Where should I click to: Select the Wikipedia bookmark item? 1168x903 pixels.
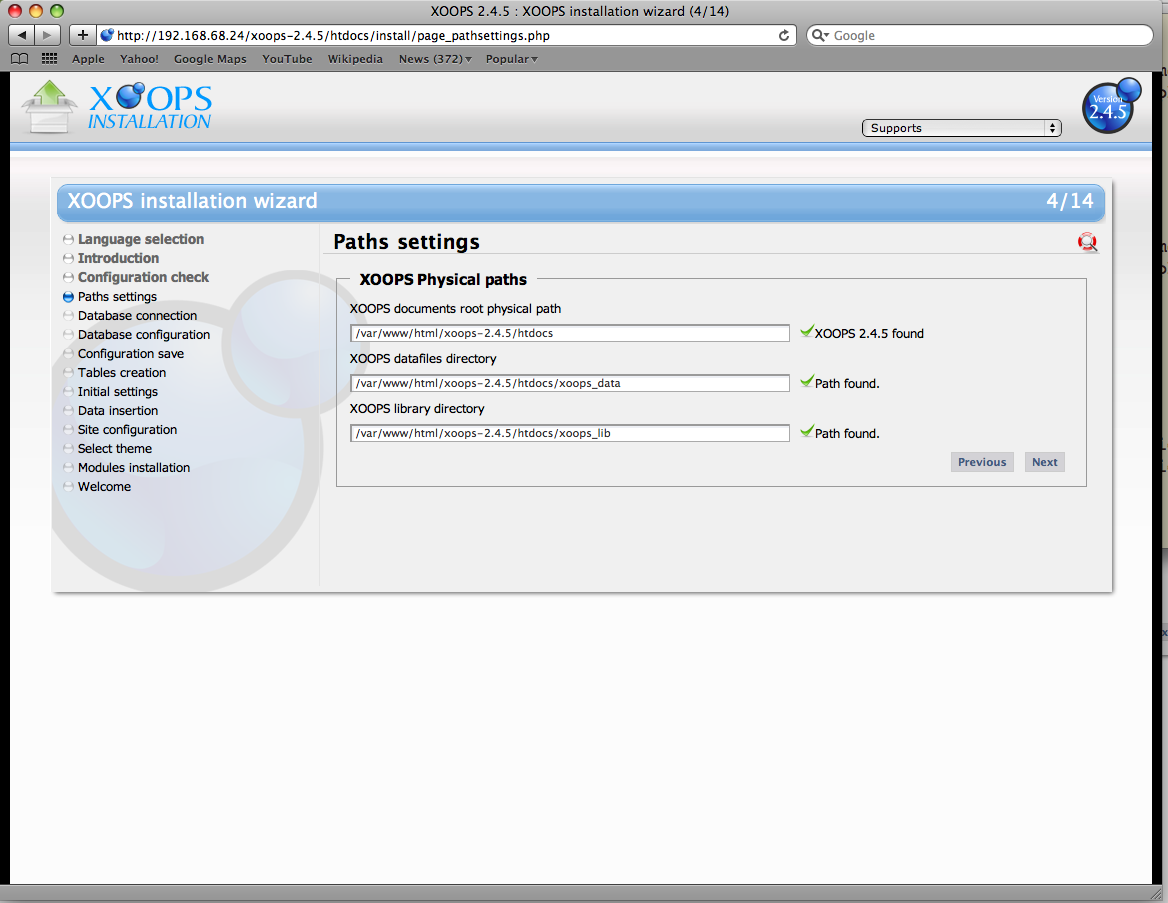355,59
